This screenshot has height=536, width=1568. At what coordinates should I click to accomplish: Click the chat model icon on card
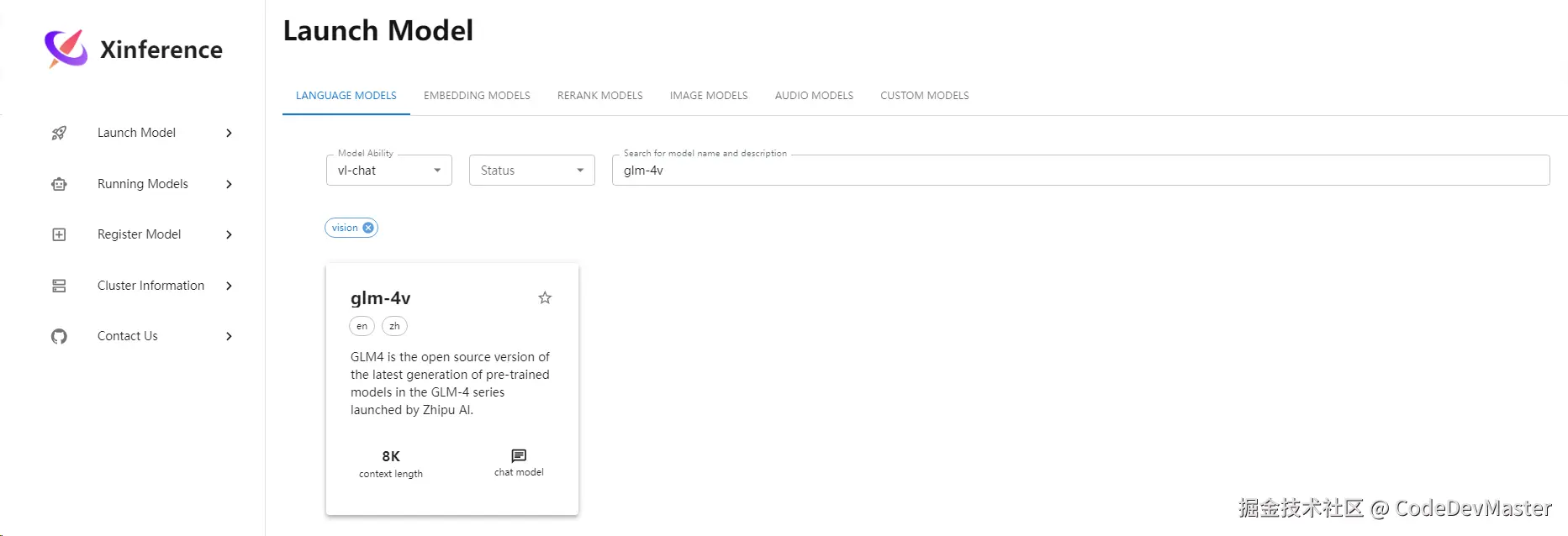click(519, 455)
